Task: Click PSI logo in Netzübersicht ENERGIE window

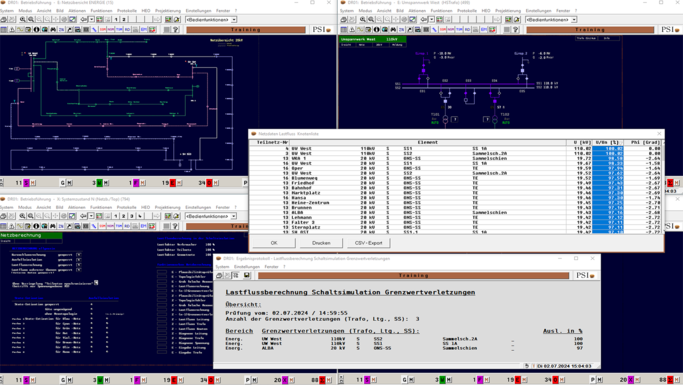Action: (x=321, y=30)
